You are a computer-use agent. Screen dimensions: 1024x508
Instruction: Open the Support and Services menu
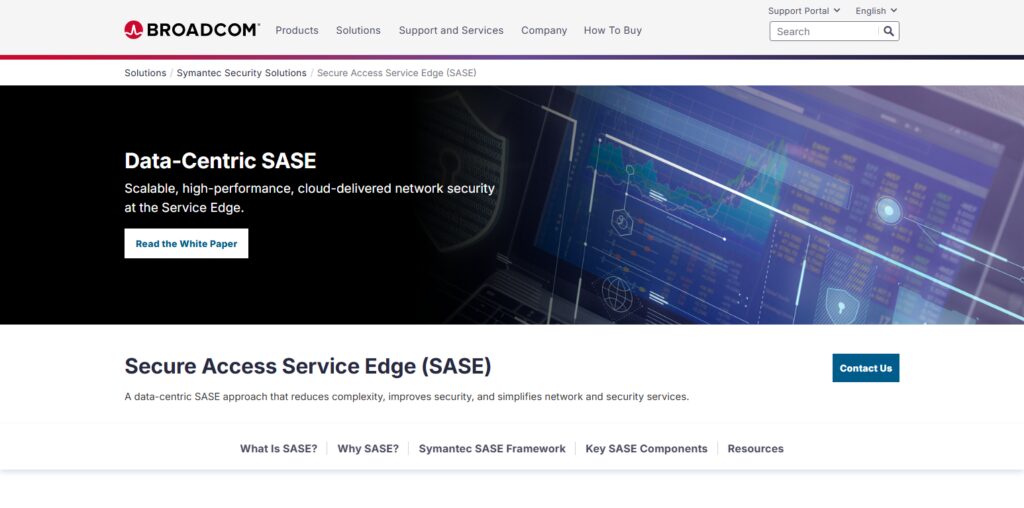[451, 30]
